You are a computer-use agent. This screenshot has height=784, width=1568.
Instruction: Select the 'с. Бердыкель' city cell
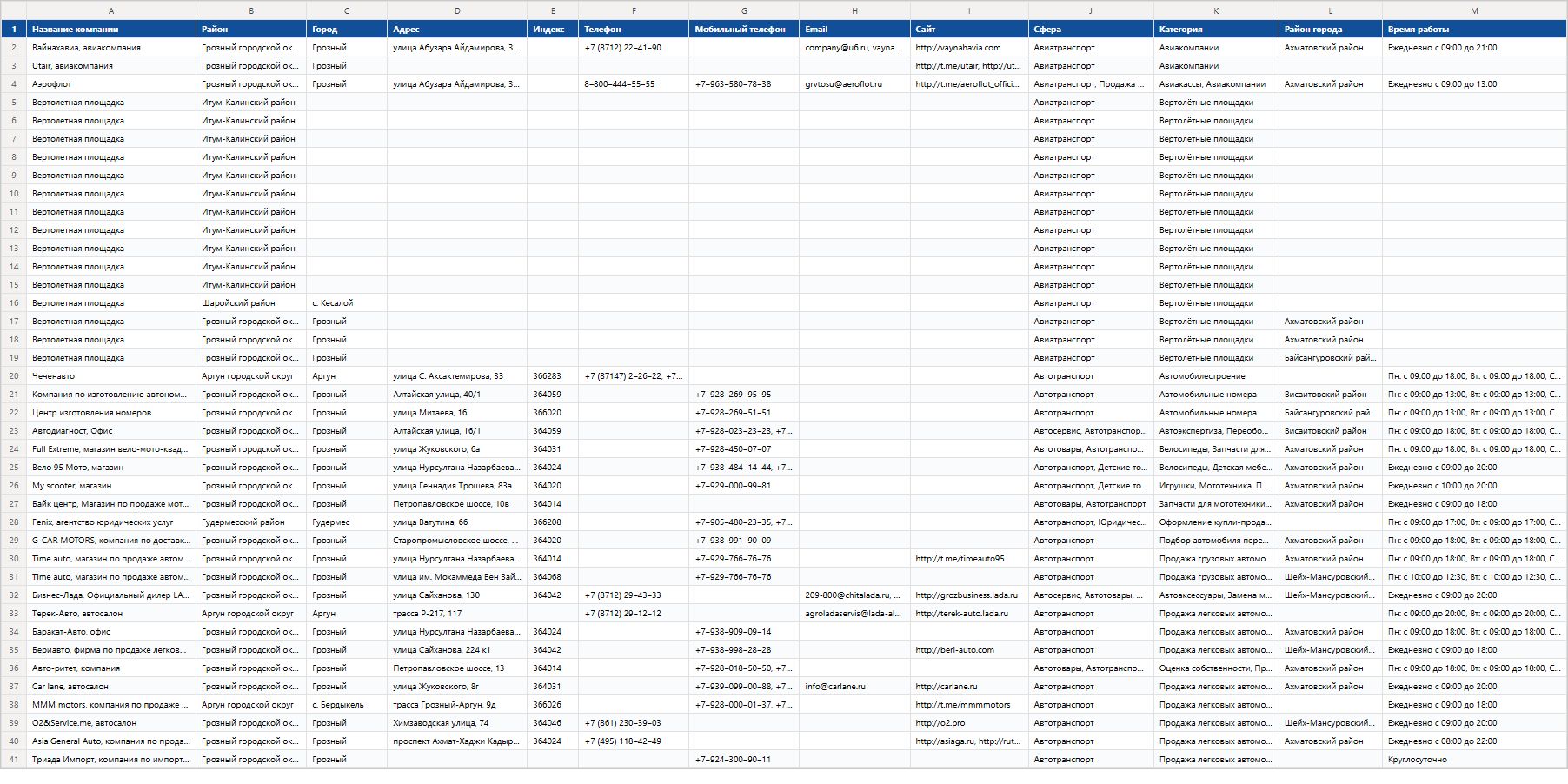347,705
